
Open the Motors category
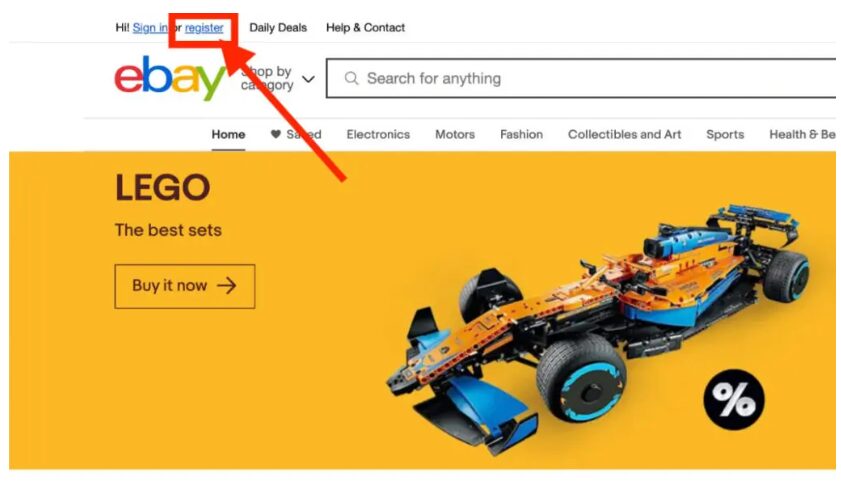[455, 135]
